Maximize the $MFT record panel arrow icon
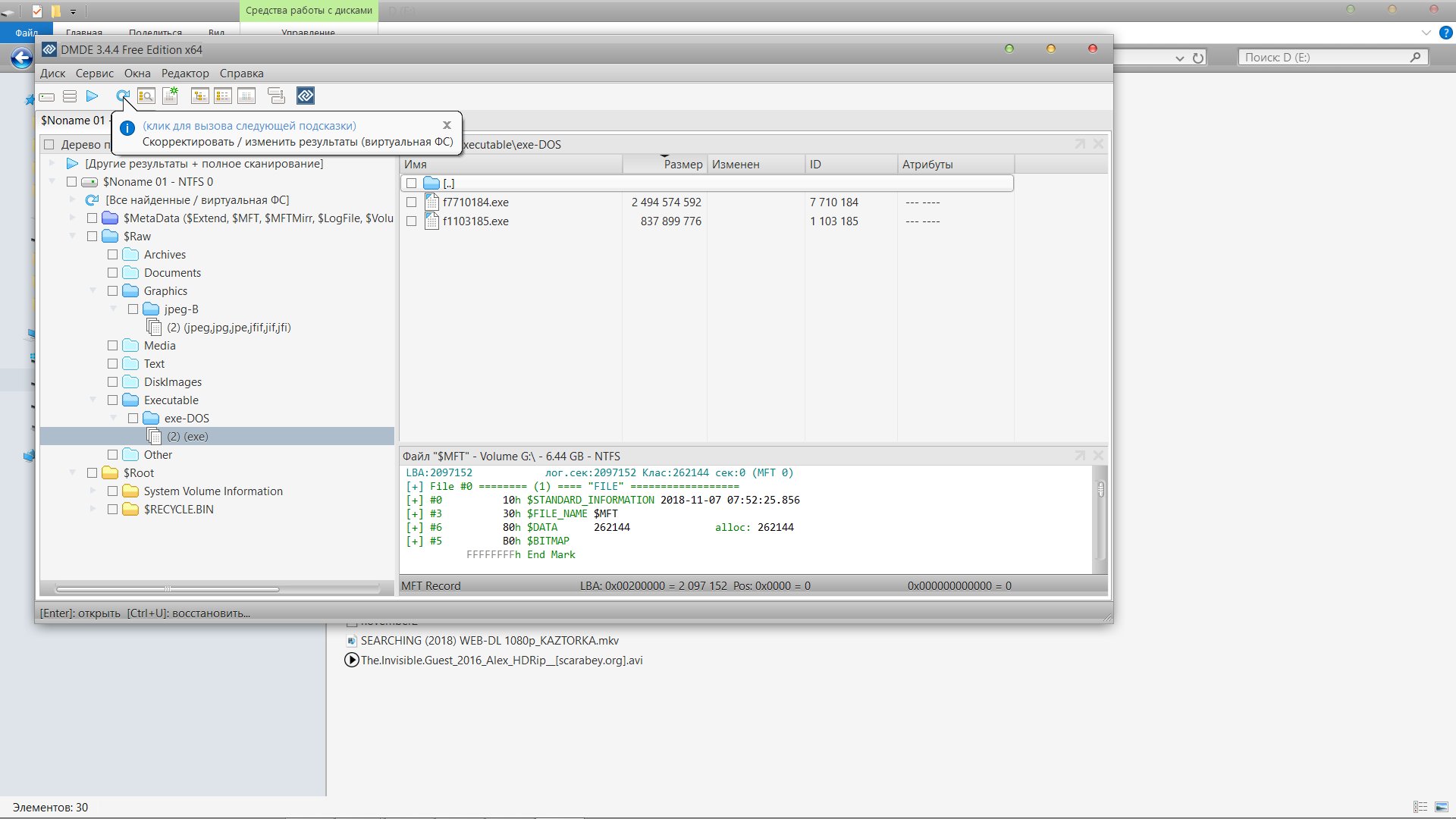The height and width of the screenshot is (819, 1456). point(1080,456)
